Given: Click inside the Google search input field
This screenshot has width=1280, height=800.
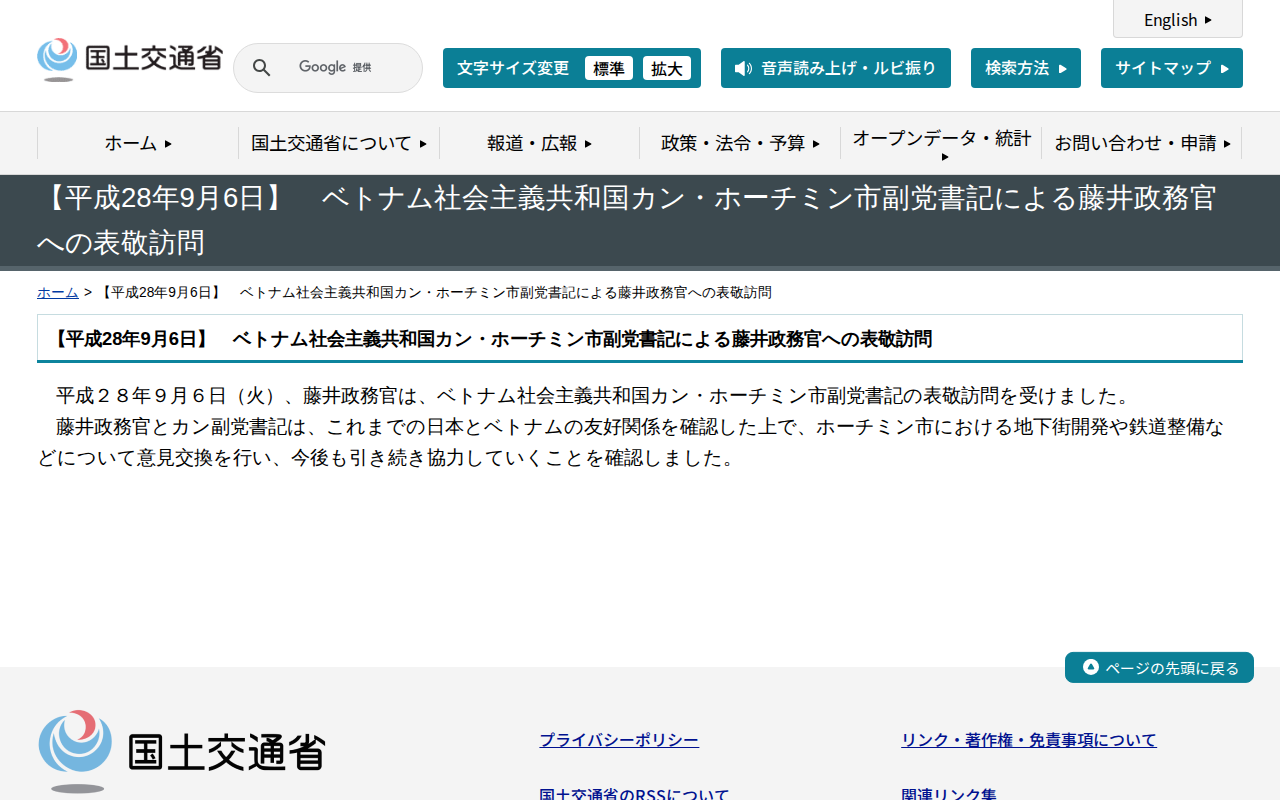Looking at the screenshot, I should pyautogui.click(x=340, y=67).
